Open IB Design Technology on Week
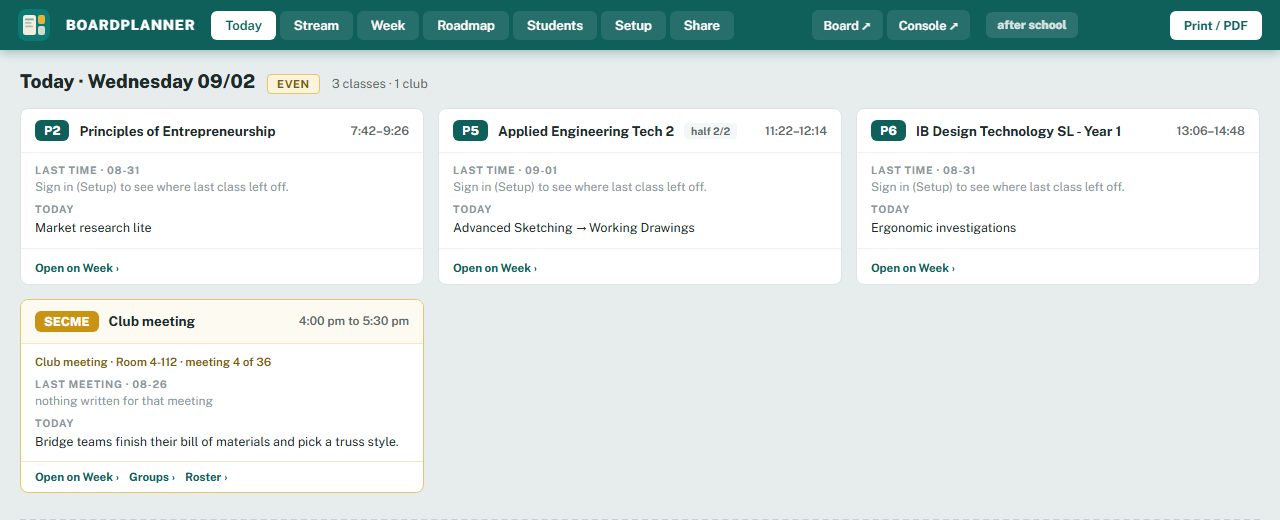The height and width of the screenshot is (520, 1280). point(913,268)
